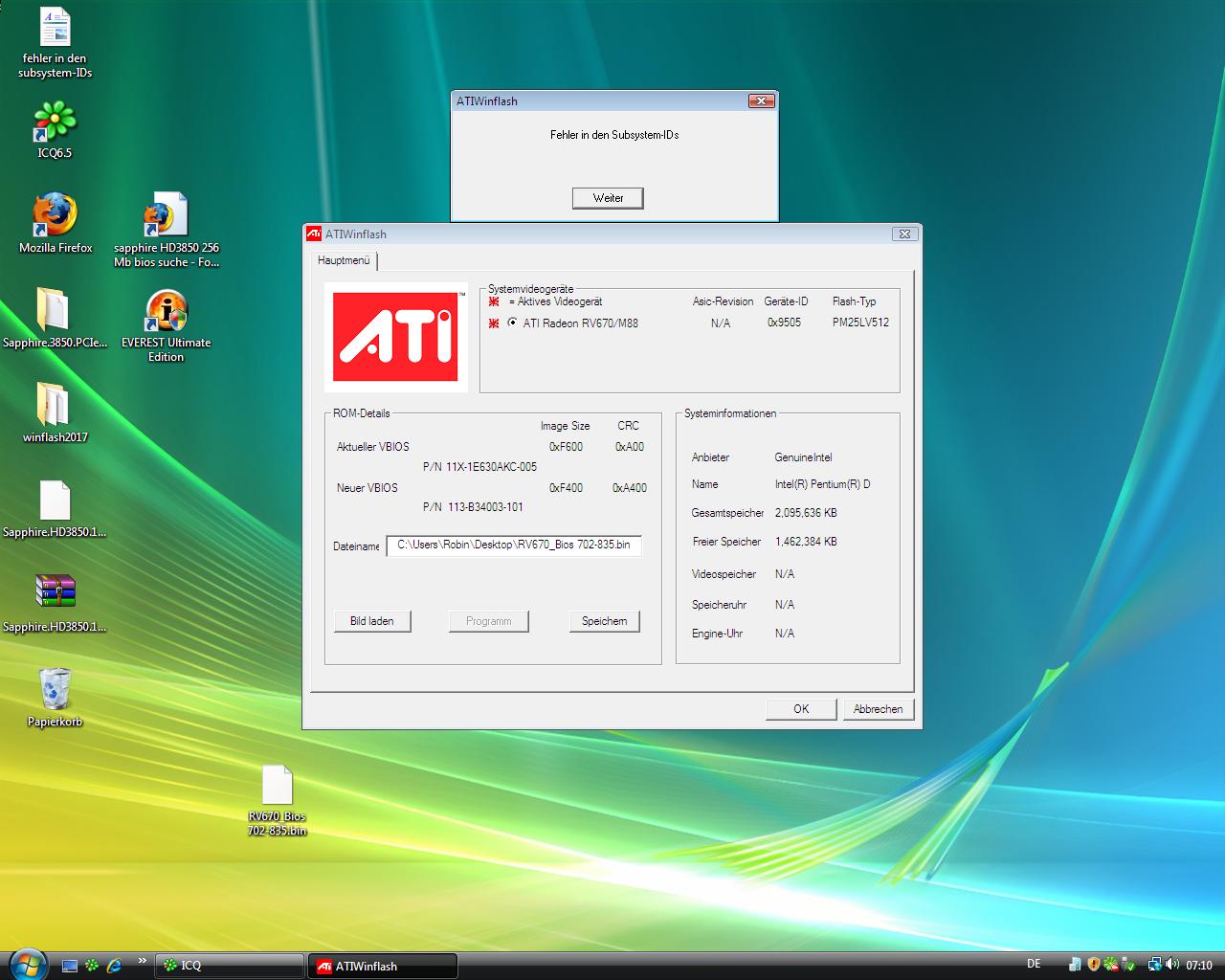
Task: Click the red mark beside 'Aktives Videogerät'
Action: click(x=494, y=301)
